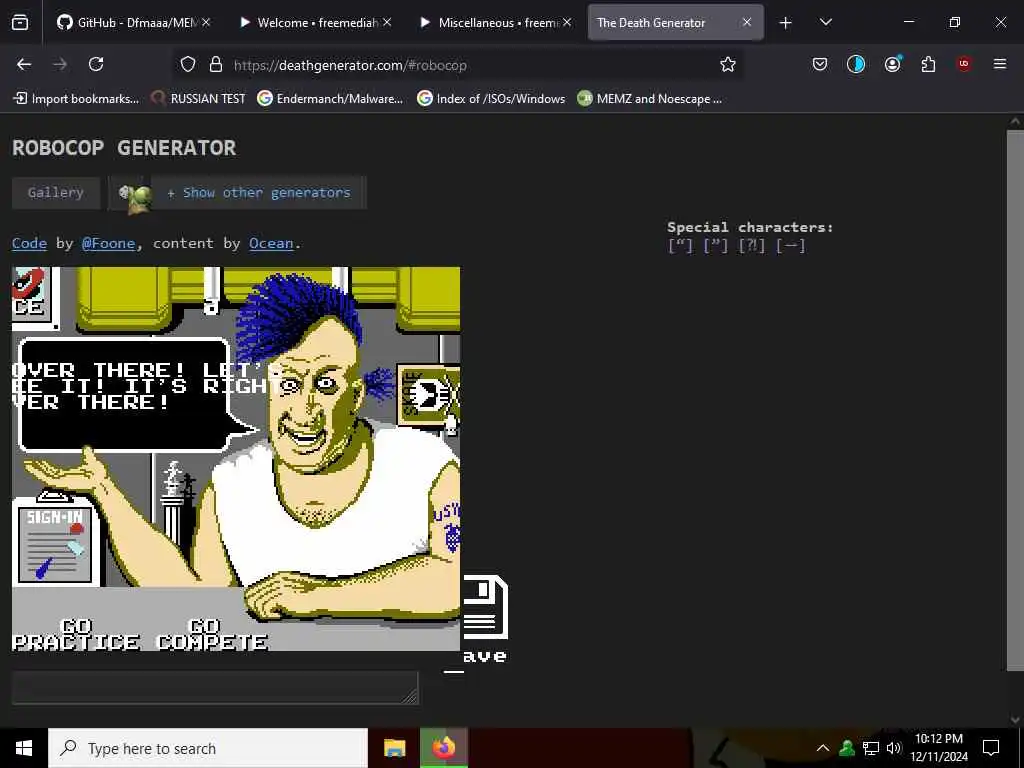
Task: Open the uBlock Origin extension icon
Action: [964, 64]
